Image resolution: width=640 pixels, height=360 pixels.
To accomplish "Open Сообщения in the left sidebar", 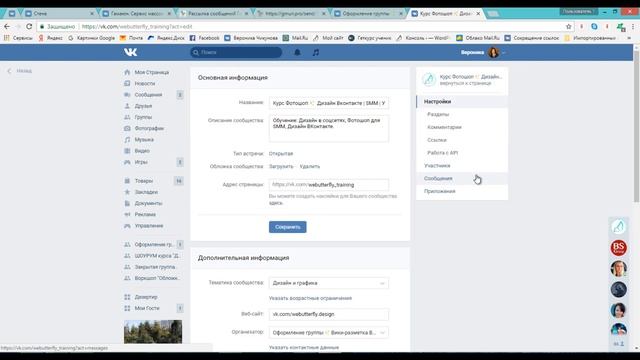I will click(148, 95).
